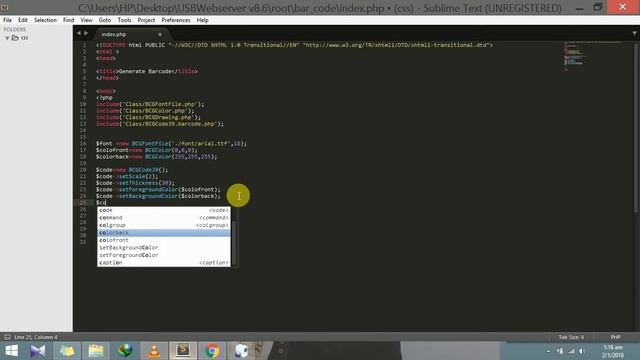Open Sticky Notes from the taskbar
The image size is (640, 360).
[x=67, y=351]
